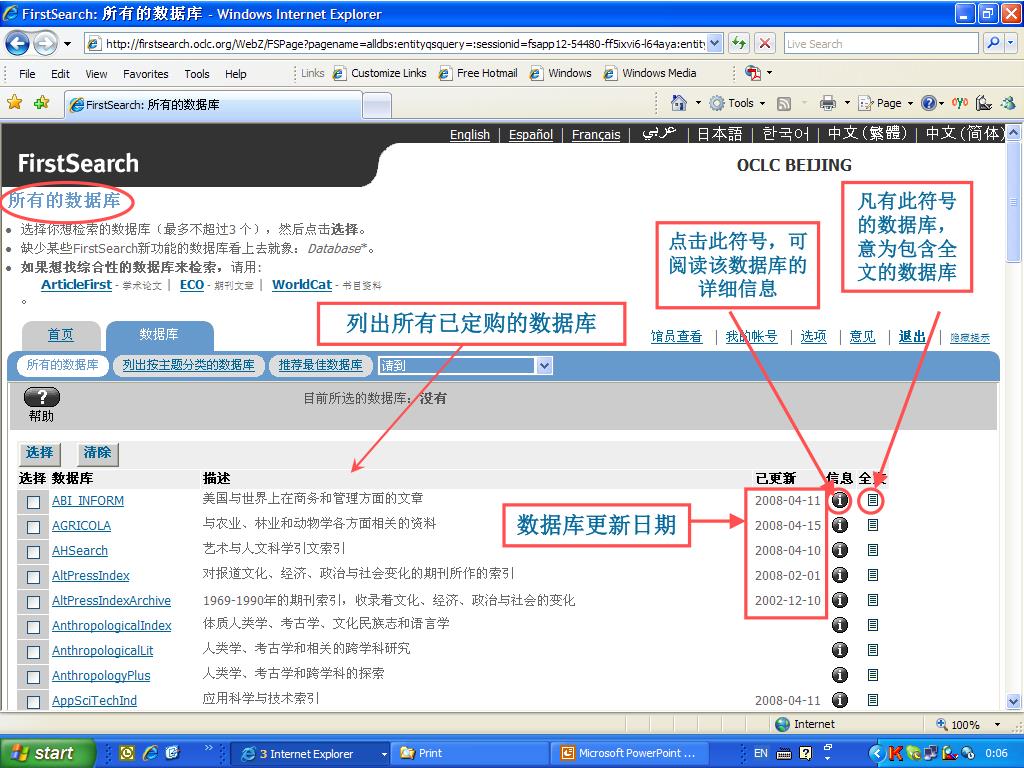Viewport: 1024px width, 768px height.
Task: Check the AnthropologyPlus checkbox
Action: pos(33,677)
